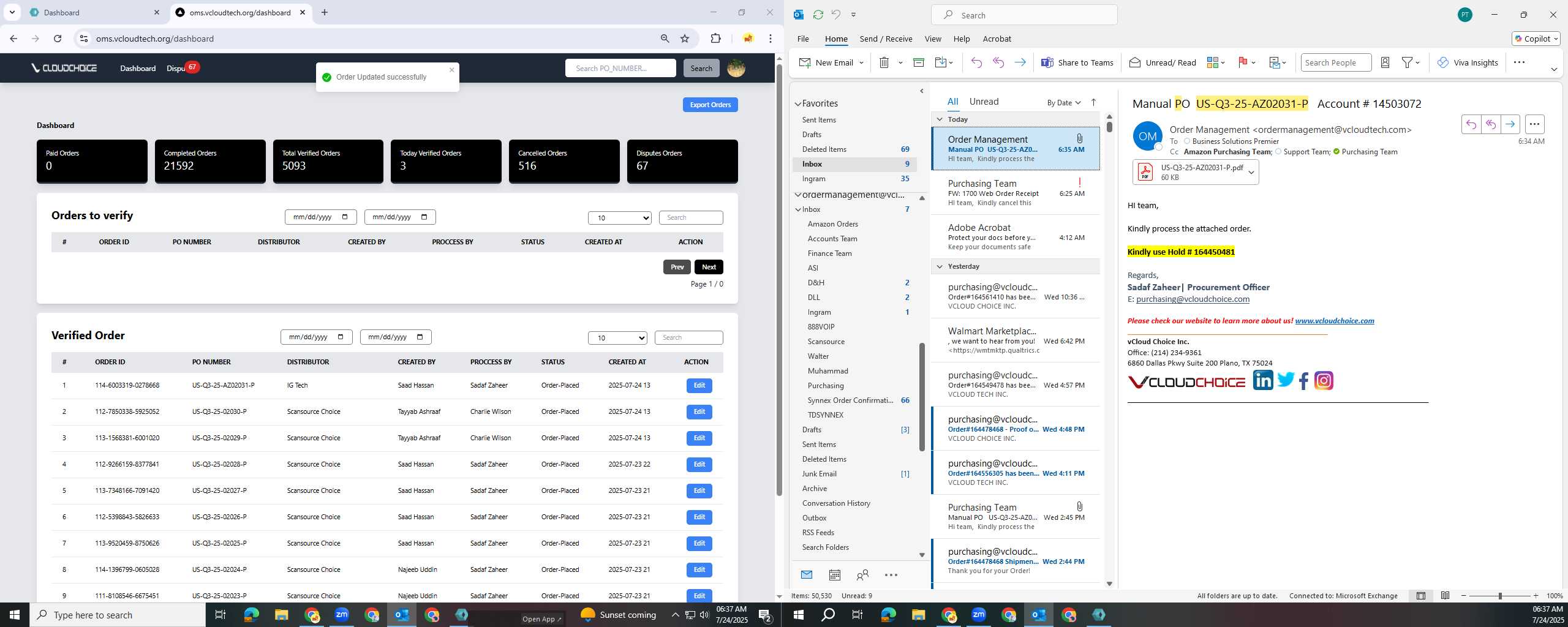
Task: Click the Chrome reload page icon
Action: 58,39
